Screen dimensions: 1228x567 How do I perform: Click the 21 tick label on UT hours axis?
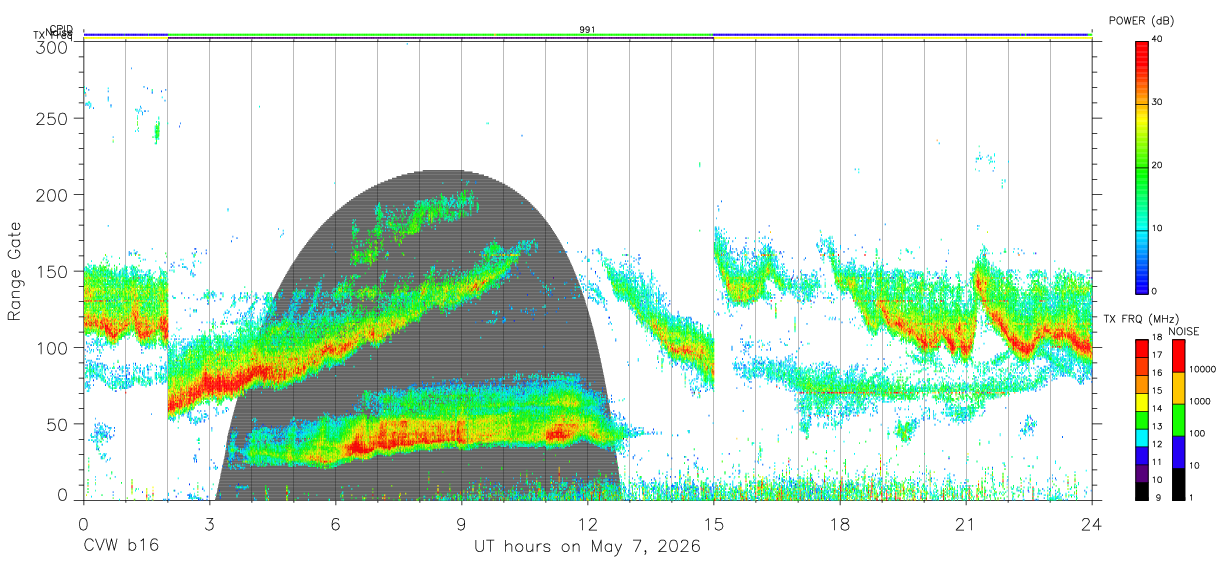tap(966, 523)
